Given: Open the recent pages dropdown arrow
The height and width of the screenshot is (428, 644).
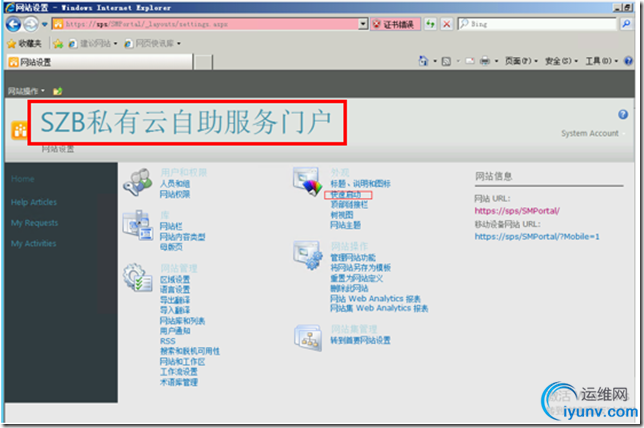Looking at the screenshot, I should [44, 24].
